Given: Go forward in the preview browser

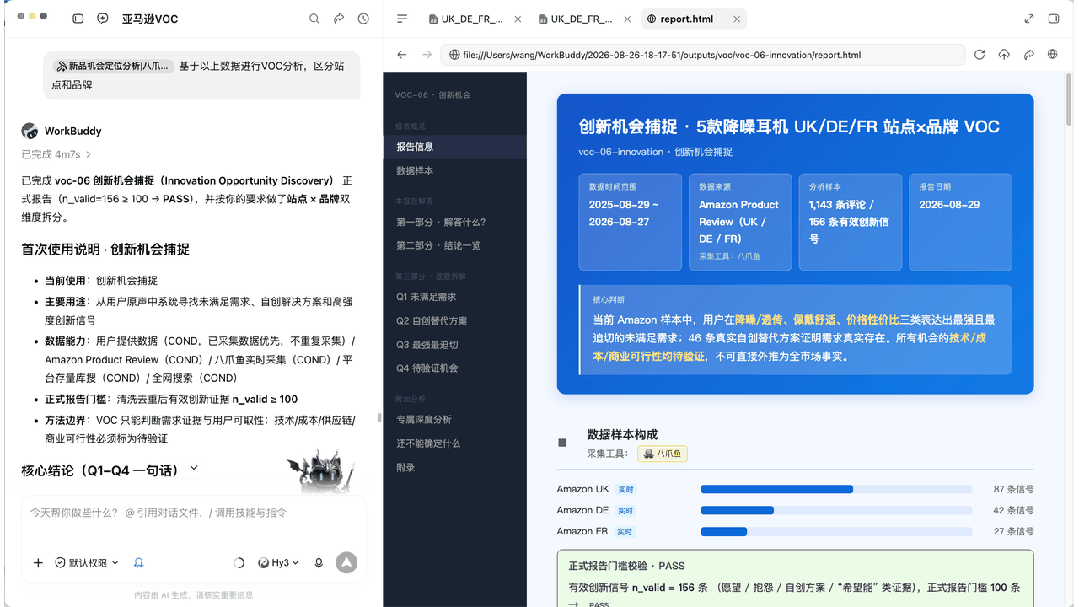Looking at the screenshot, I should [427, 54].
